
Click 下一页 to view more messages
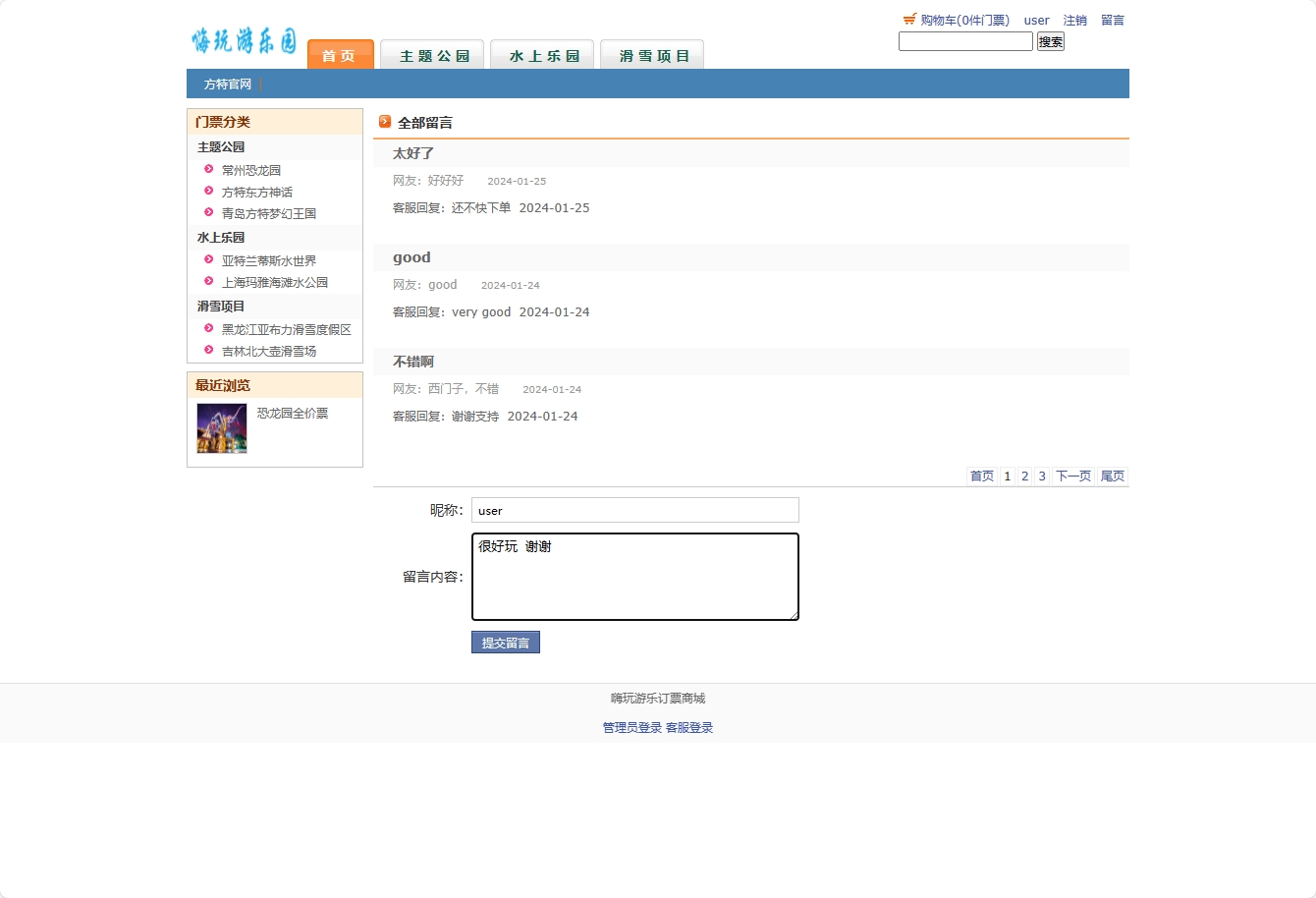coord(1072,476)
